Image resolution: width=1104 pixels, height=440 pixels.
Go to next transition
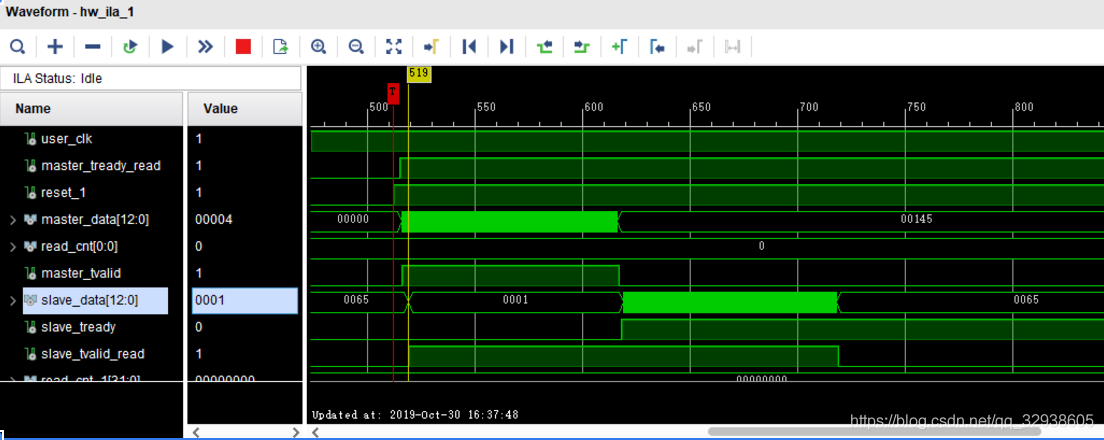[581, 47]
